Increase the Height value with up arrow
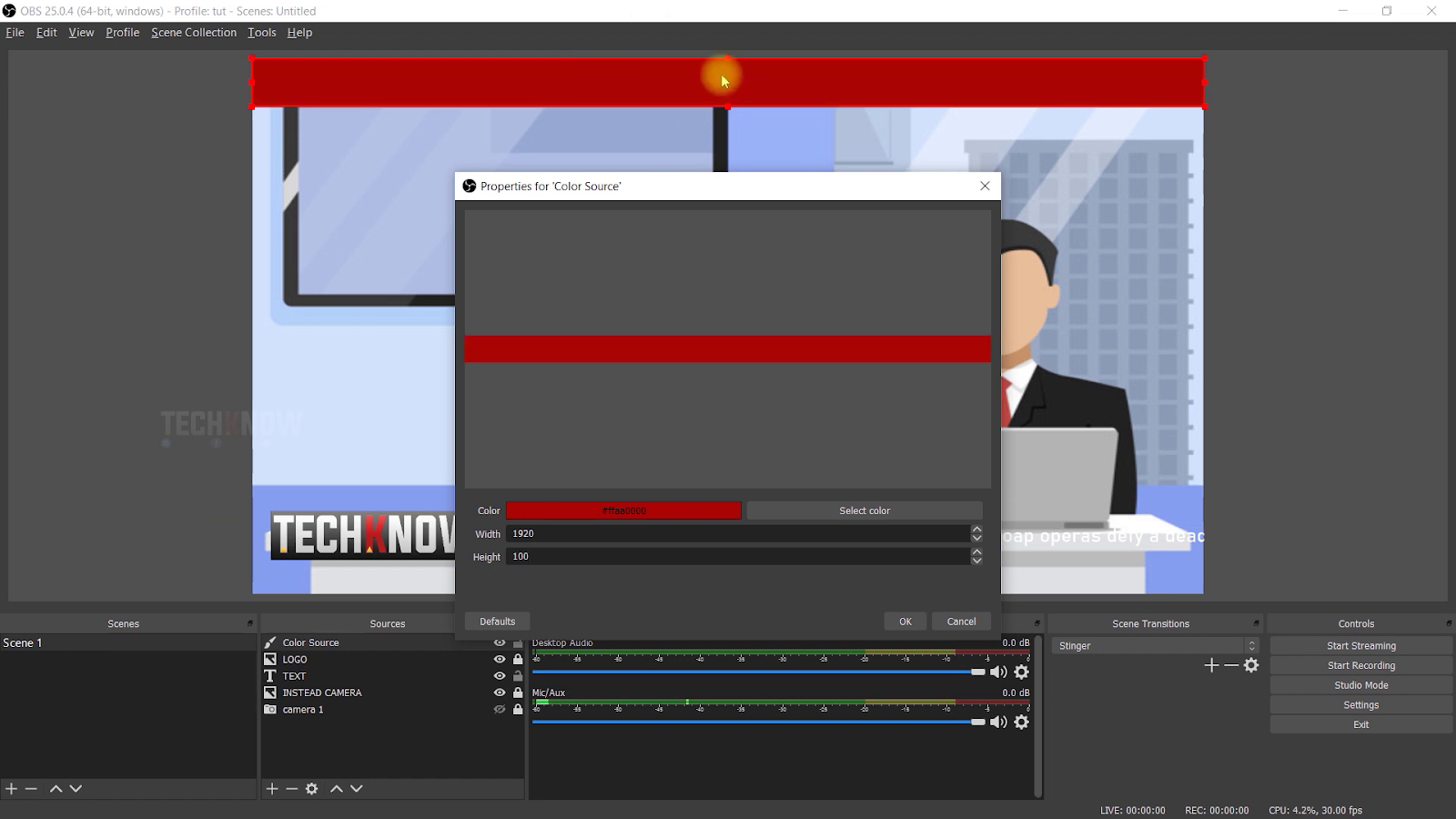Viewport: 1456px width, 819px height. click(976, 551)
